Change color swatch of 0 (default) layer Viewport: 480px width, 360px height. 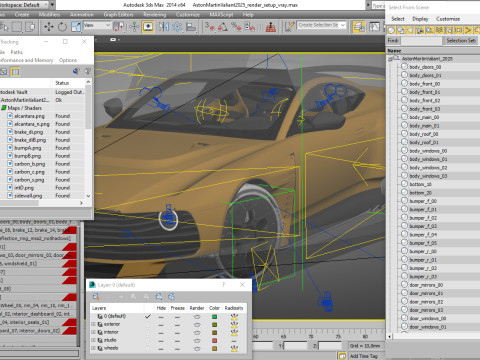point(214,316)
